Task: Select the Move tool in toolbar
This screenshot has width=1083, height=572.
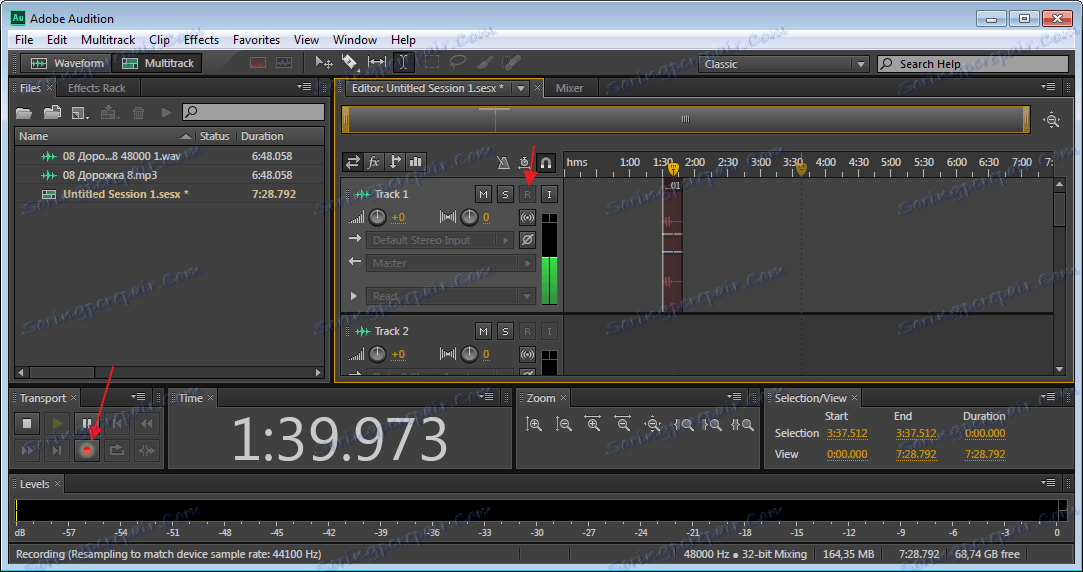Action: (324, 63)
